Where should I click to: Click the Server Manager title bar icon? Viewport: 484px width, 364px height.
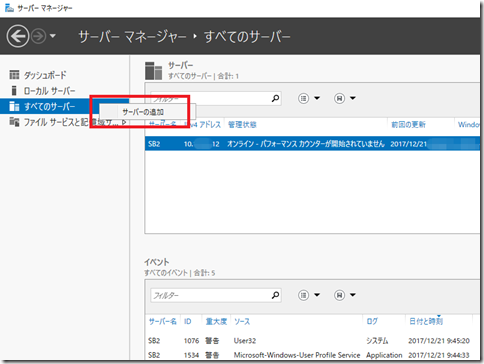pyautogui.click(x=9, y=8)
